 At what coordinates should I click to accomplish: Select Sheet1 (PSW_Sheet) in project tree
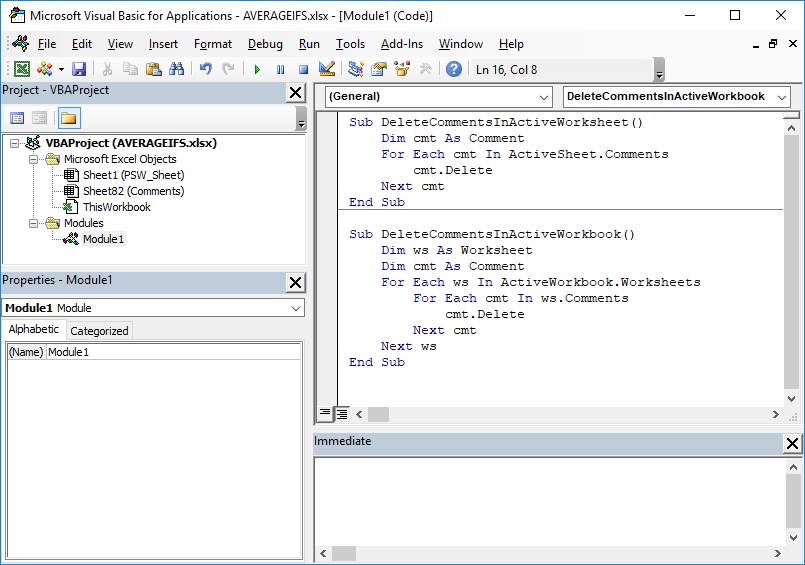click(133, 175)
